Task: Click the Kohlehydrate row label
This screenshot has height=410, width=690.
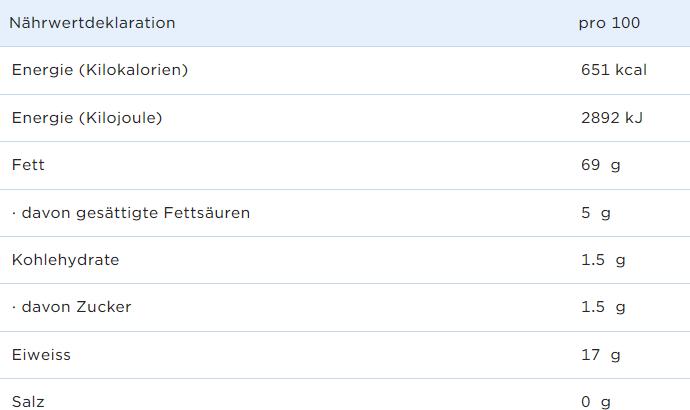Action: [x=66, y=260]
